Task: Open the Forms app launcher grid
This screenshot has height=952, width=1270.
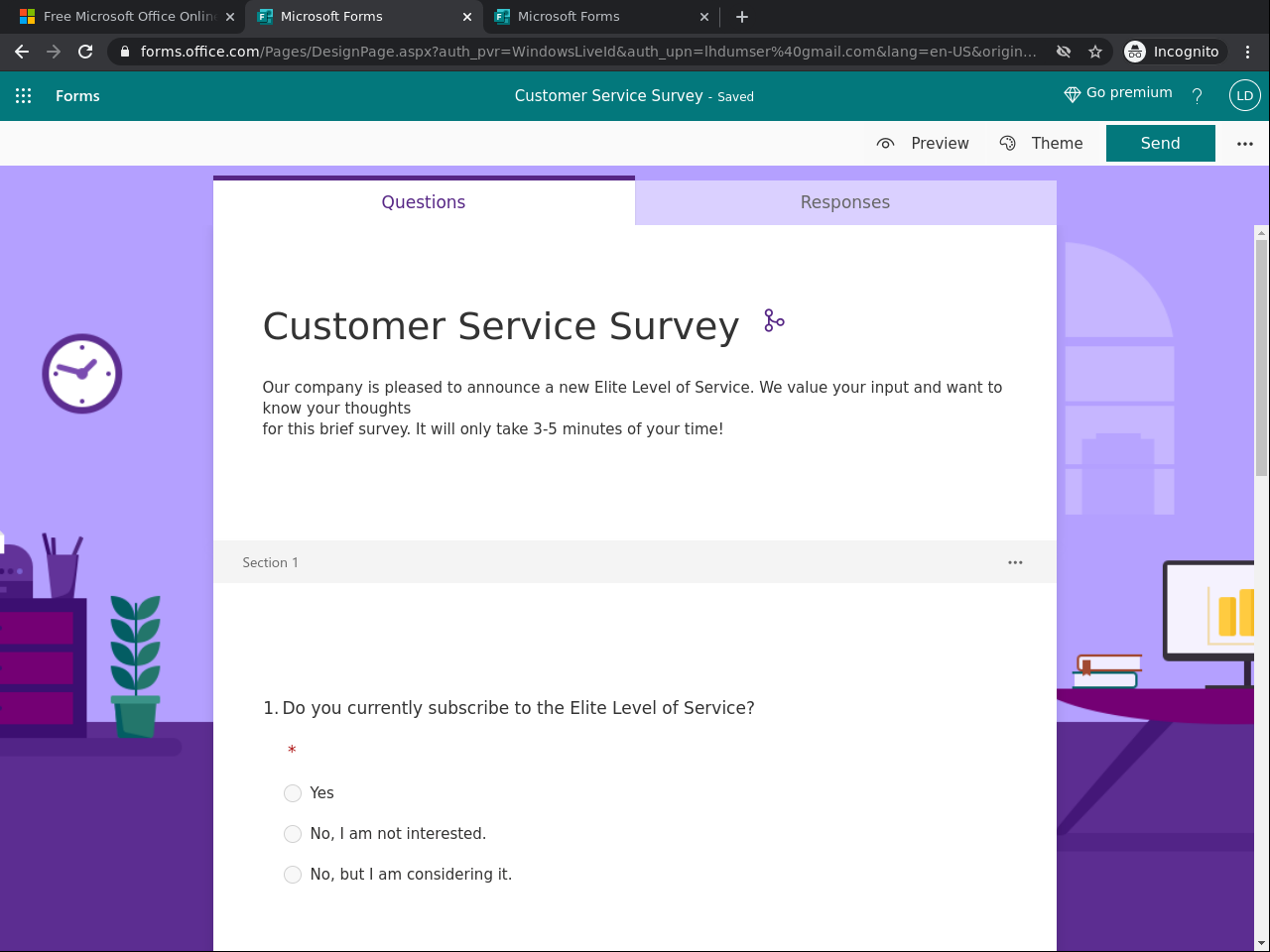Action: pyautogui.click(x=24, y=96)
